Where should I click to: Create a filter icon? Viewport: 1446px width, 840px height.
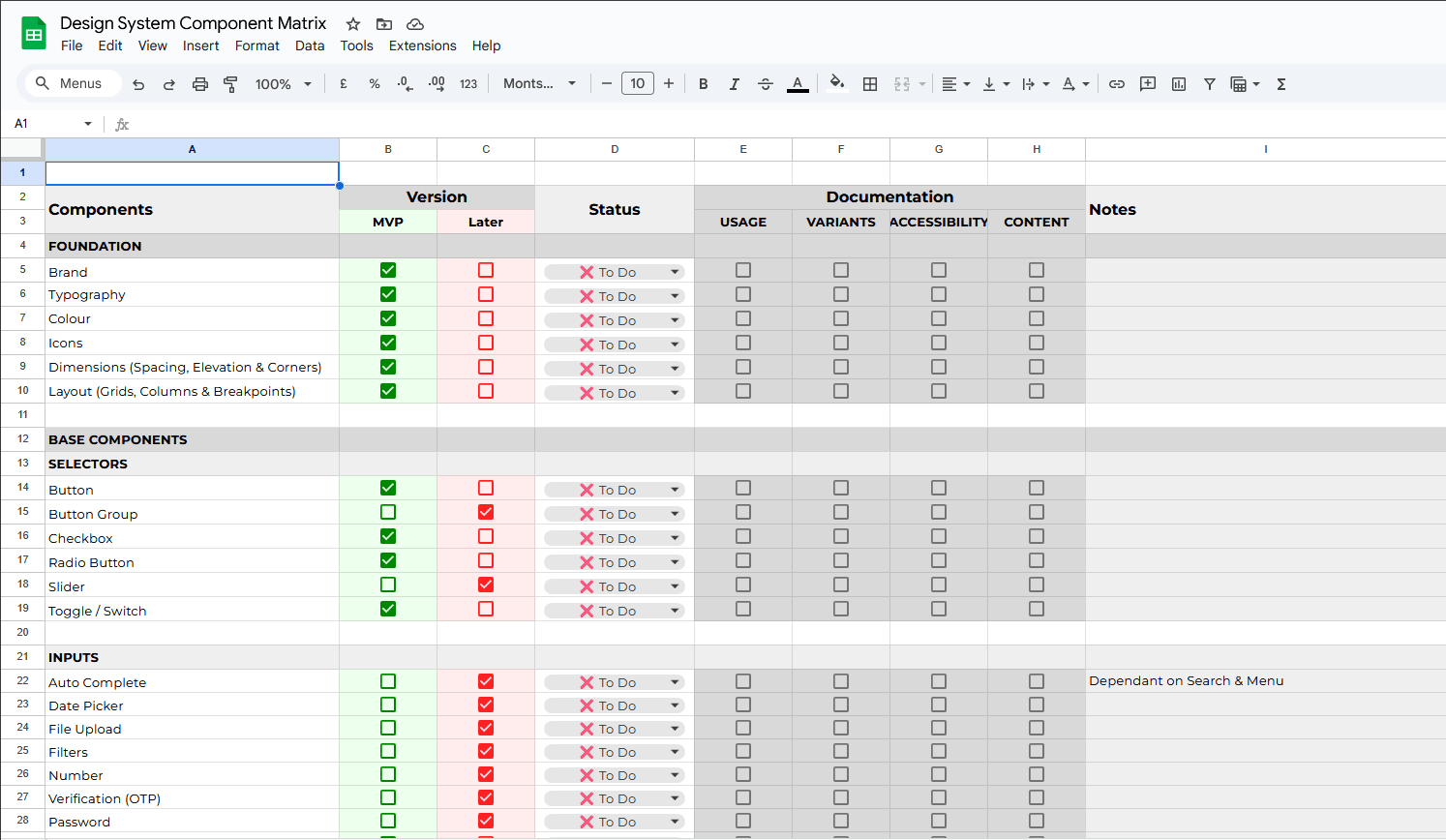pos(1210,84)
